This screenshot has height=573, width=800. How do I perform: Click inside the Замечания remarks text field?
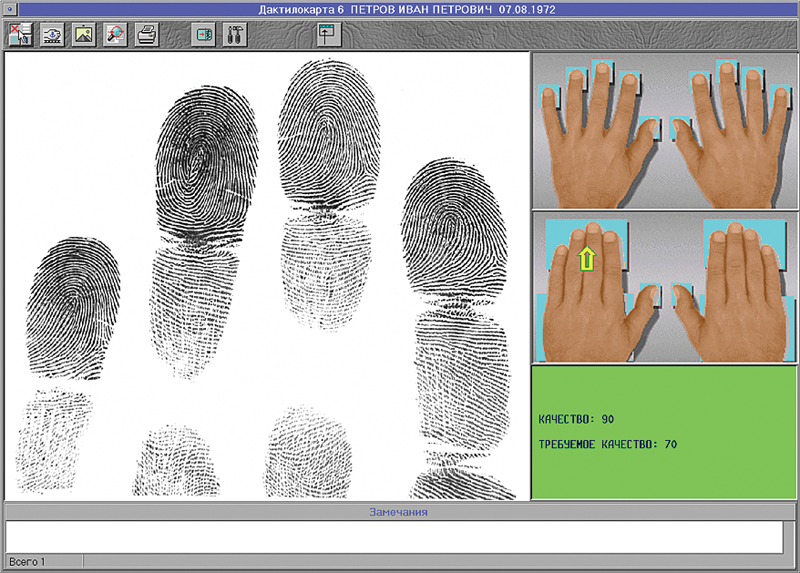point(394,535)
